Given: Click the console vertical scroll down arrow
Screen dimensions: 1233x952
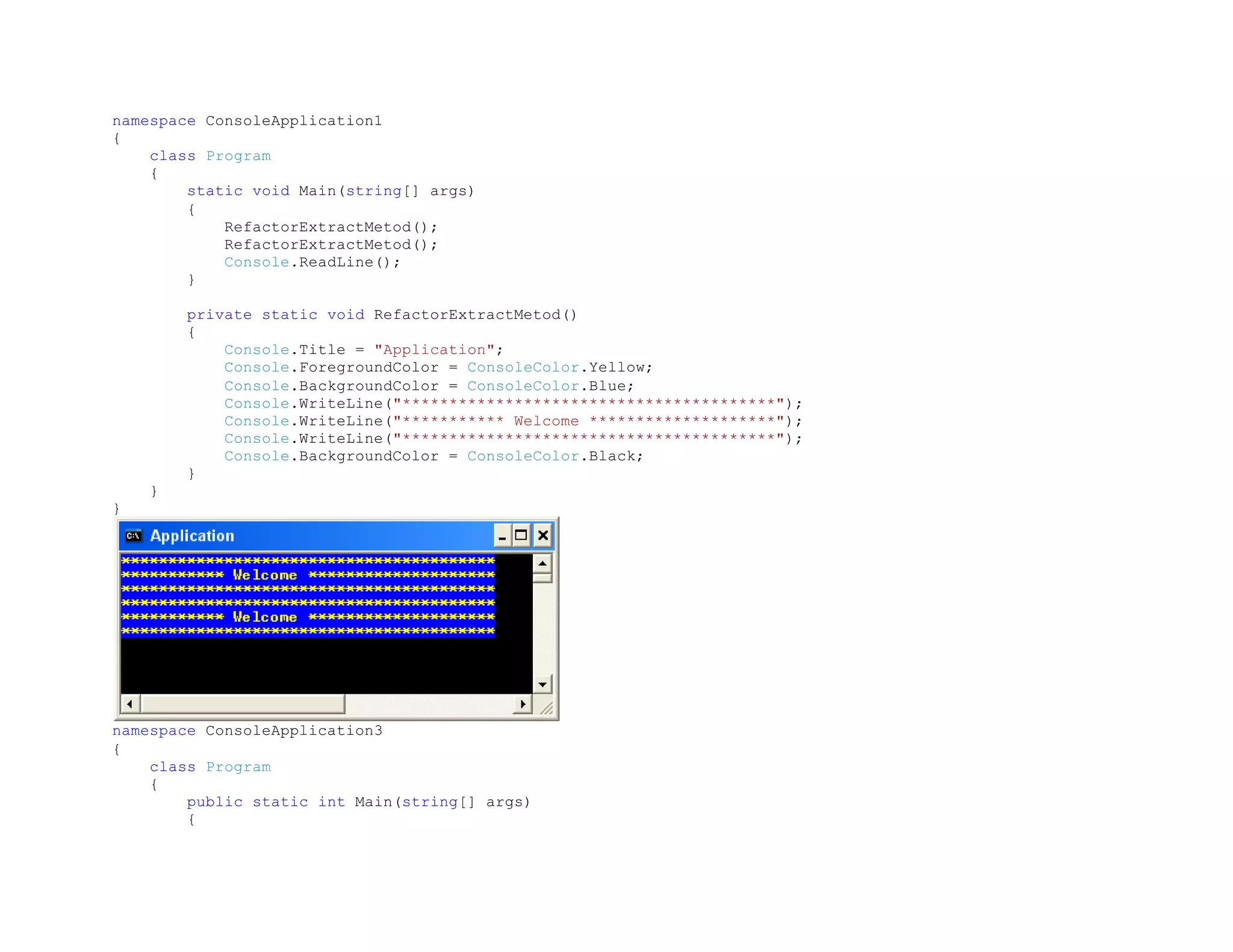Looking at the screenshot, I should coord(542,684).
